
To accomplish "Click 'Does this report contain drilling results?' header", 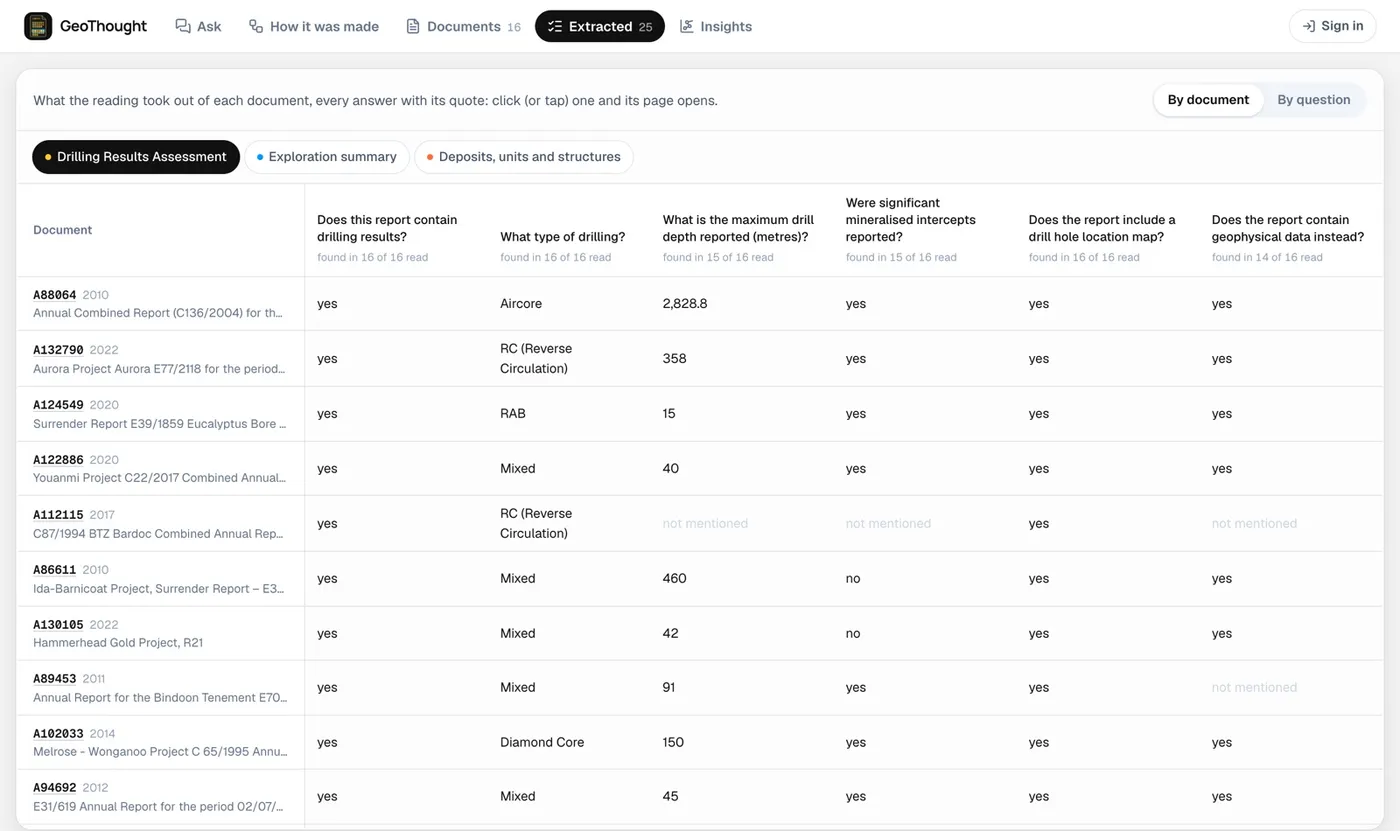I will 387,229.
